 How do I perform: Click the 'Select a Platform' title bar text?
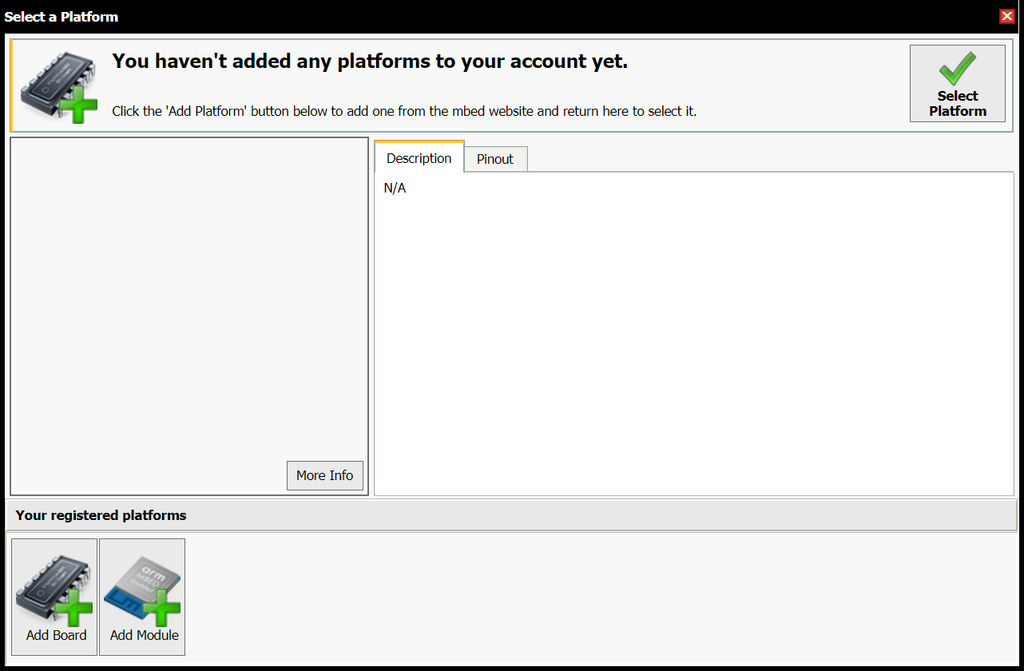61,16
